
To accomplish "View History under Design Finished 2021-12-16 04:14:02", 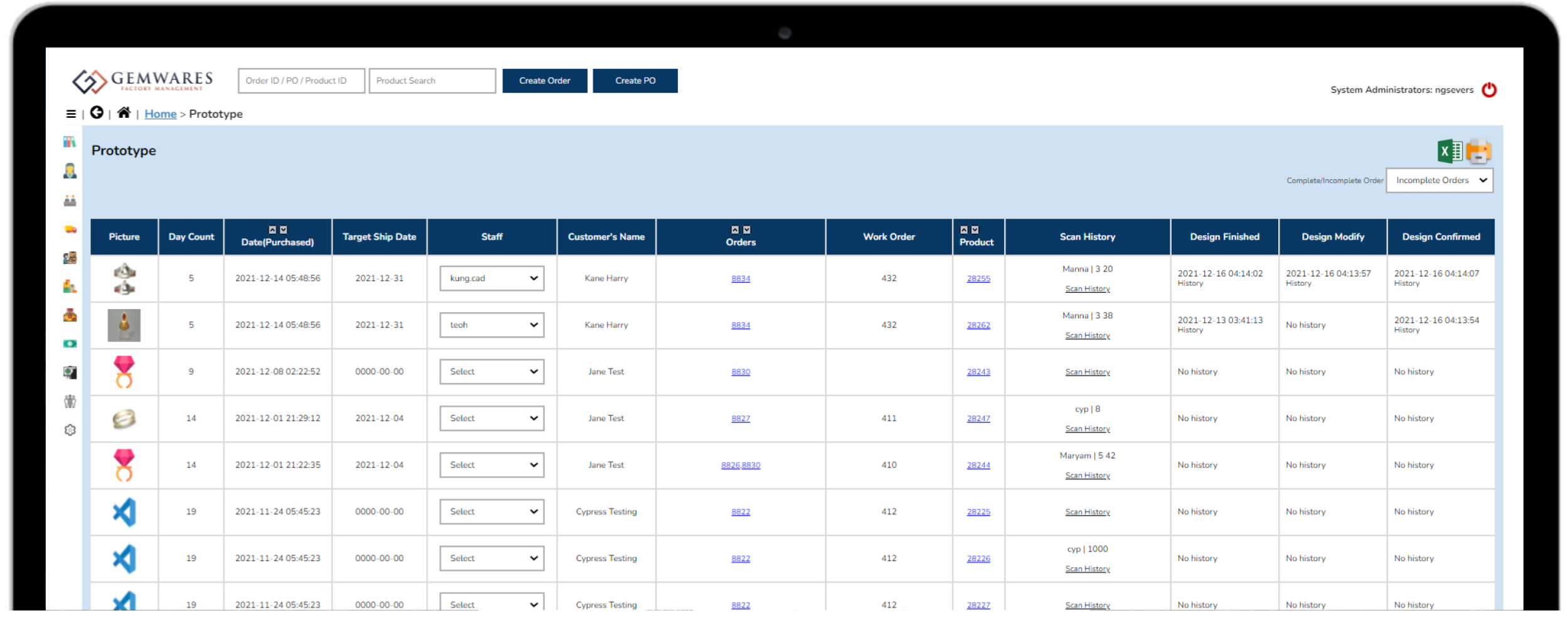I will point(1190,284).
